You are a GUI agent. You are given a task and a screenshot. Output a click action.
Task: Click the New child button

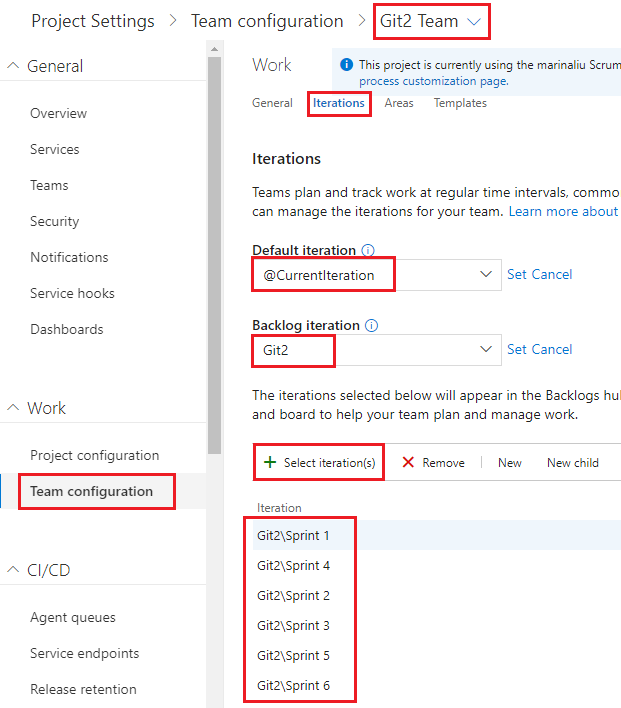[x=572, y=463]
